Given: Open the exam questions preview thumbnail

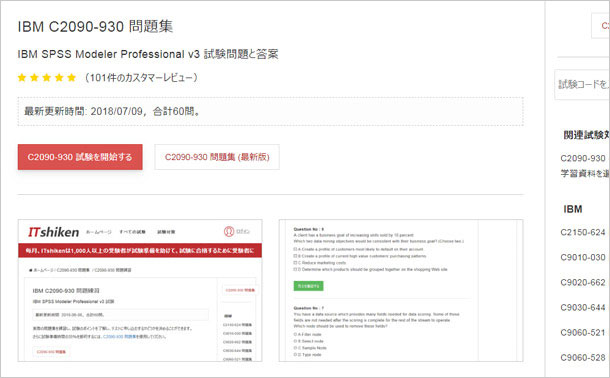Looking at the screenshot, I should pyautogui.click(x=401, y=290).
